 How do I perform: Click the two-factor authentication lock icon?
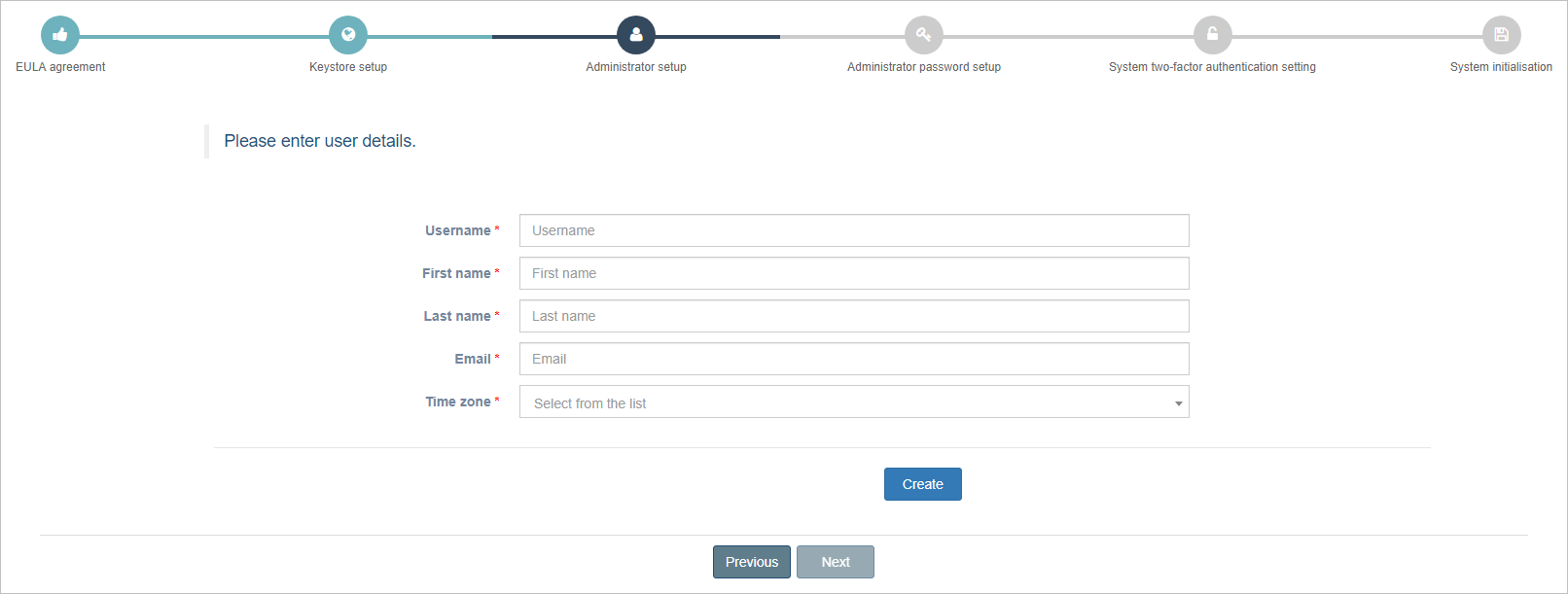(x=1212, y=35)
